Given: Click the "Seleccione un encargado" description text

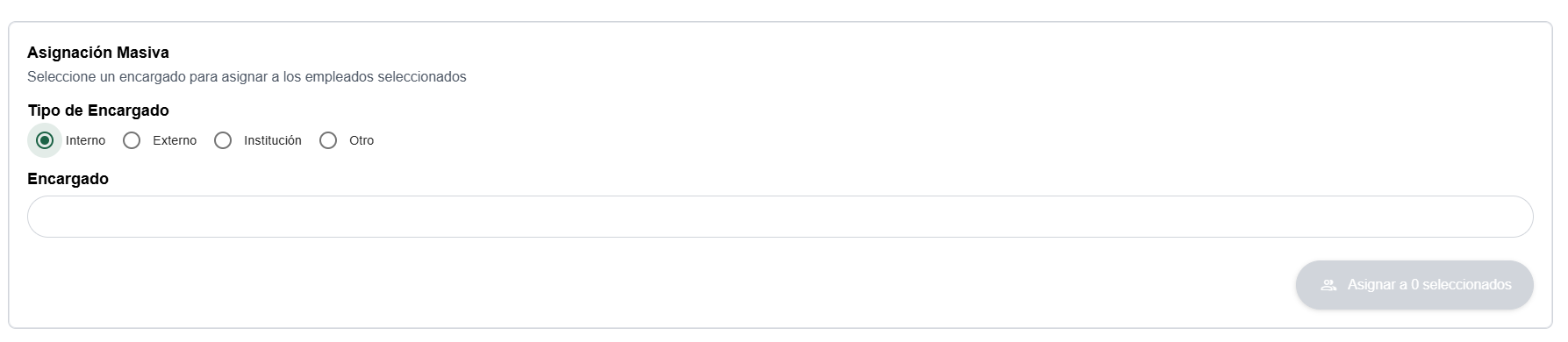Looking at the screenshot, I should coord(106,77).
